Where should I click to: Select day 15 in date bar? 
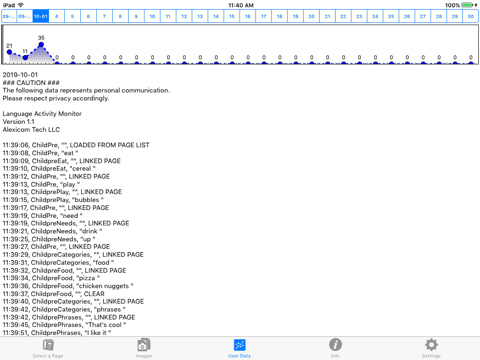(232, 16)
